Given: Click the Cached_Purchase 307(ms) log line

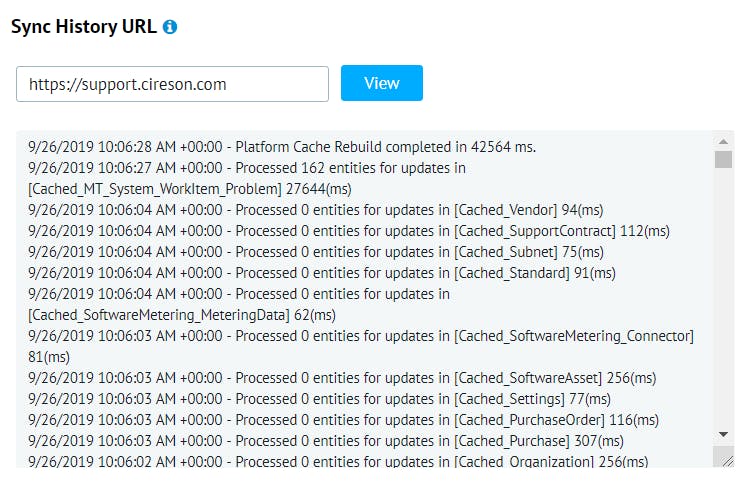Looking at the screenshot, I should [326, 442].
